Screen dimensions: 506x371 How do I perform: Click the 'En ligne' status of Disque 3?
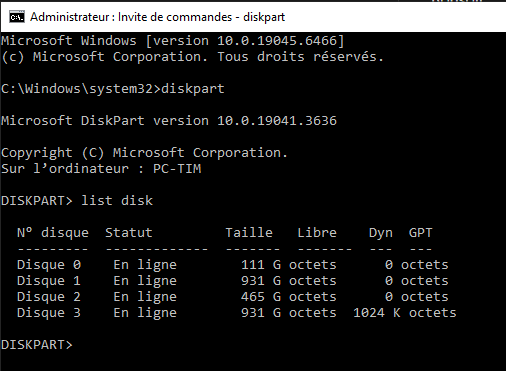145,313
